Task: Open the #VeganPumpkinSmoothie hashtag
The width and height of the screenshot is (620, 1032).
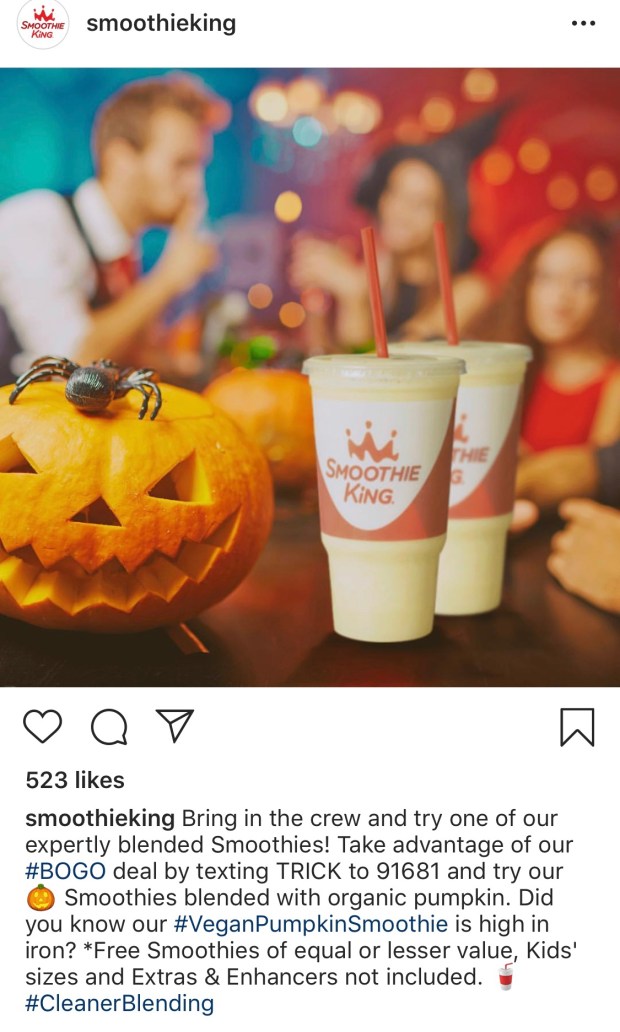Action: point(311,924)
